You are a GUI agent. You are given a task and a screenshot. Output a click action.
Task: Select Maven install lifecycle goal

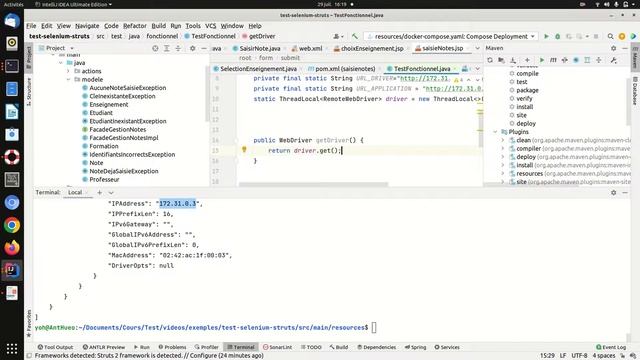point(524,107)
